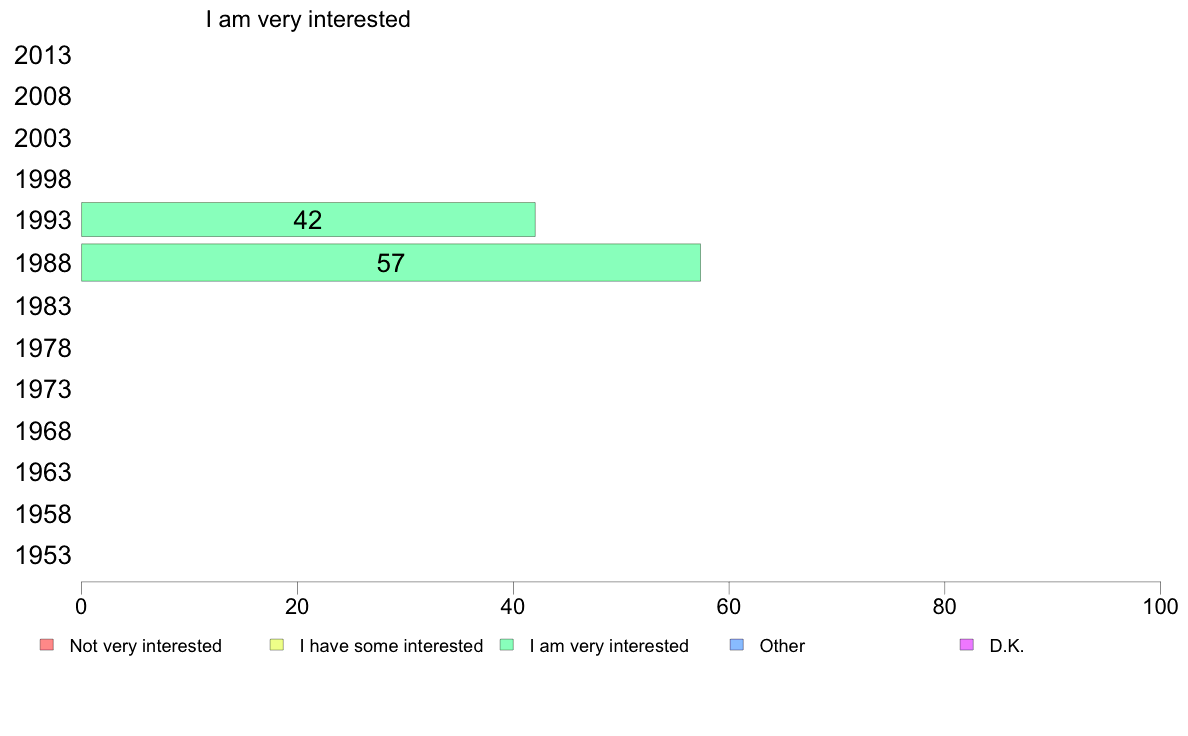
Task: Click the yellow I have some interested swatch
Action: click(277, 645)
